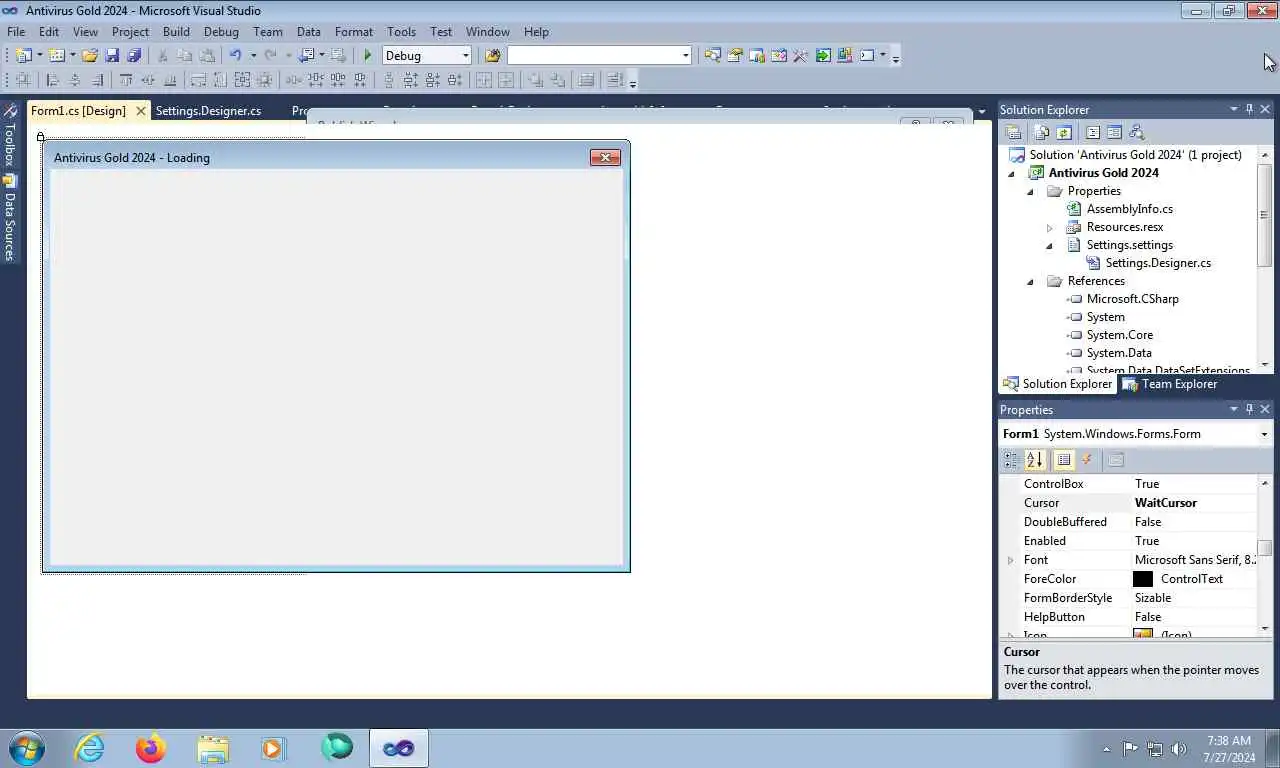Show the Properties list button in Properties panel
Screen dimensions: 1280x768
point(1064,460)
